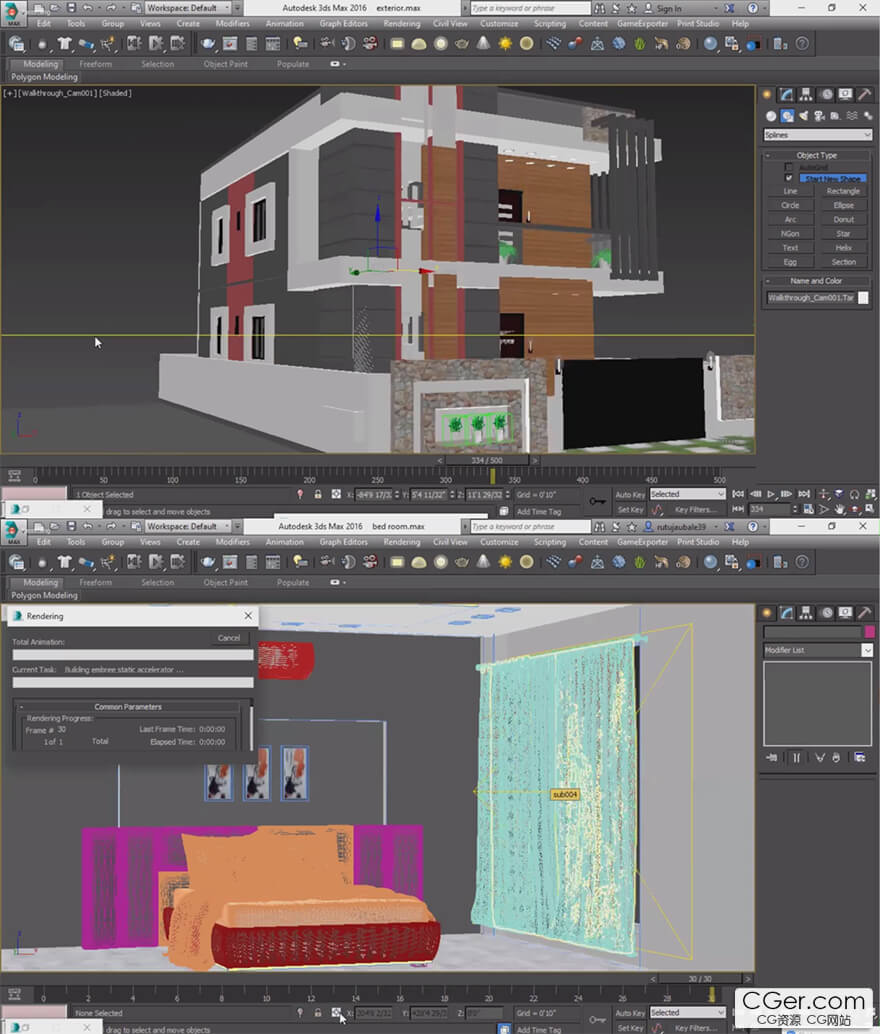Toggle Pin Stack in bed room.max modifier panel
The width and height of the screenshot is (880, 1034).
pyautogui.click(x=772, y=758)
